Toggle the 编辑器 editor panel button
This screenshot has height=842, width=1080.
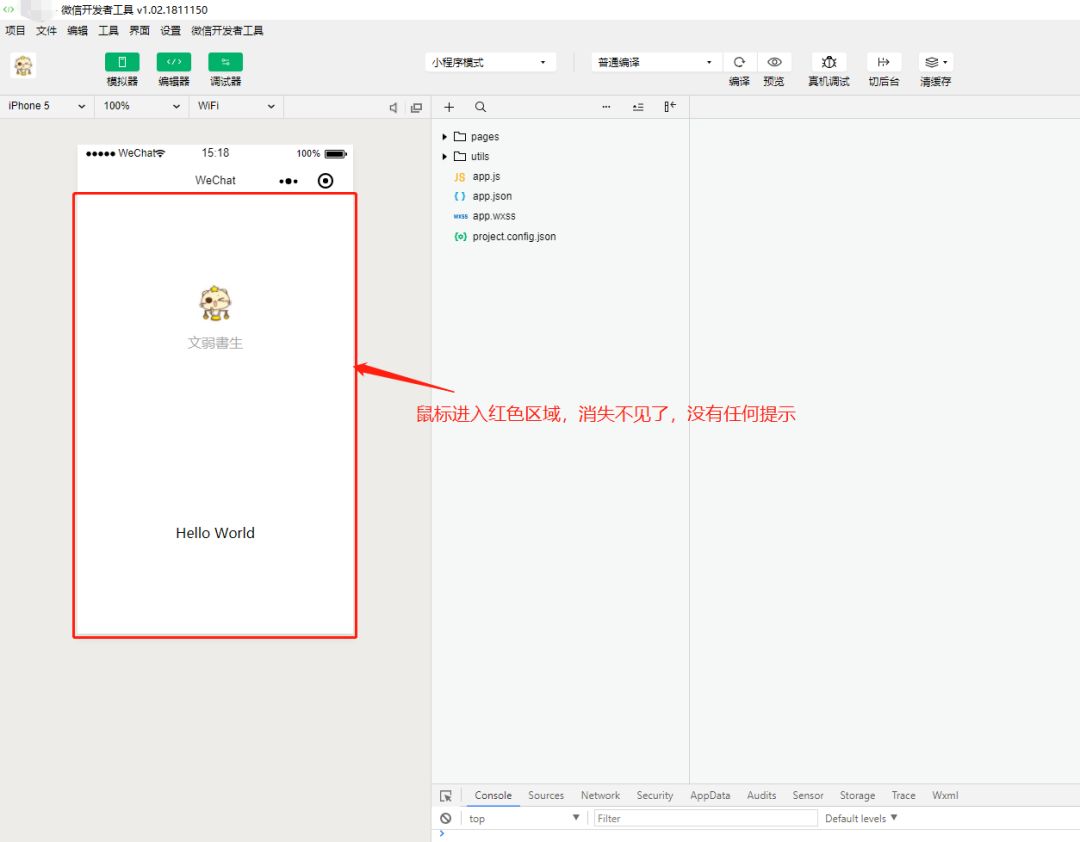[x=174, y=62]
